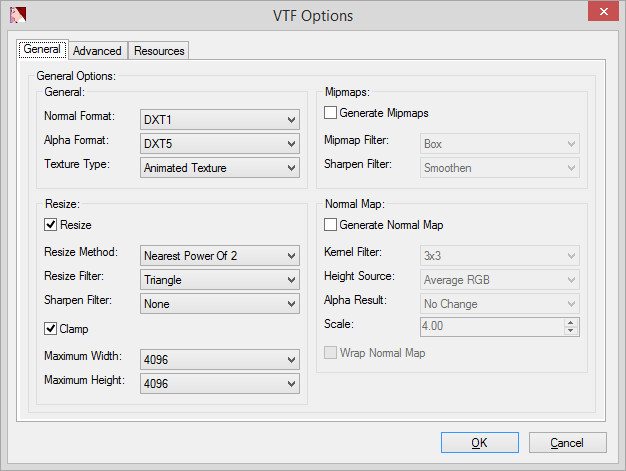Enable the Generate Normal Map checkbox
The image size is (626, 471).
click(331, 225)
